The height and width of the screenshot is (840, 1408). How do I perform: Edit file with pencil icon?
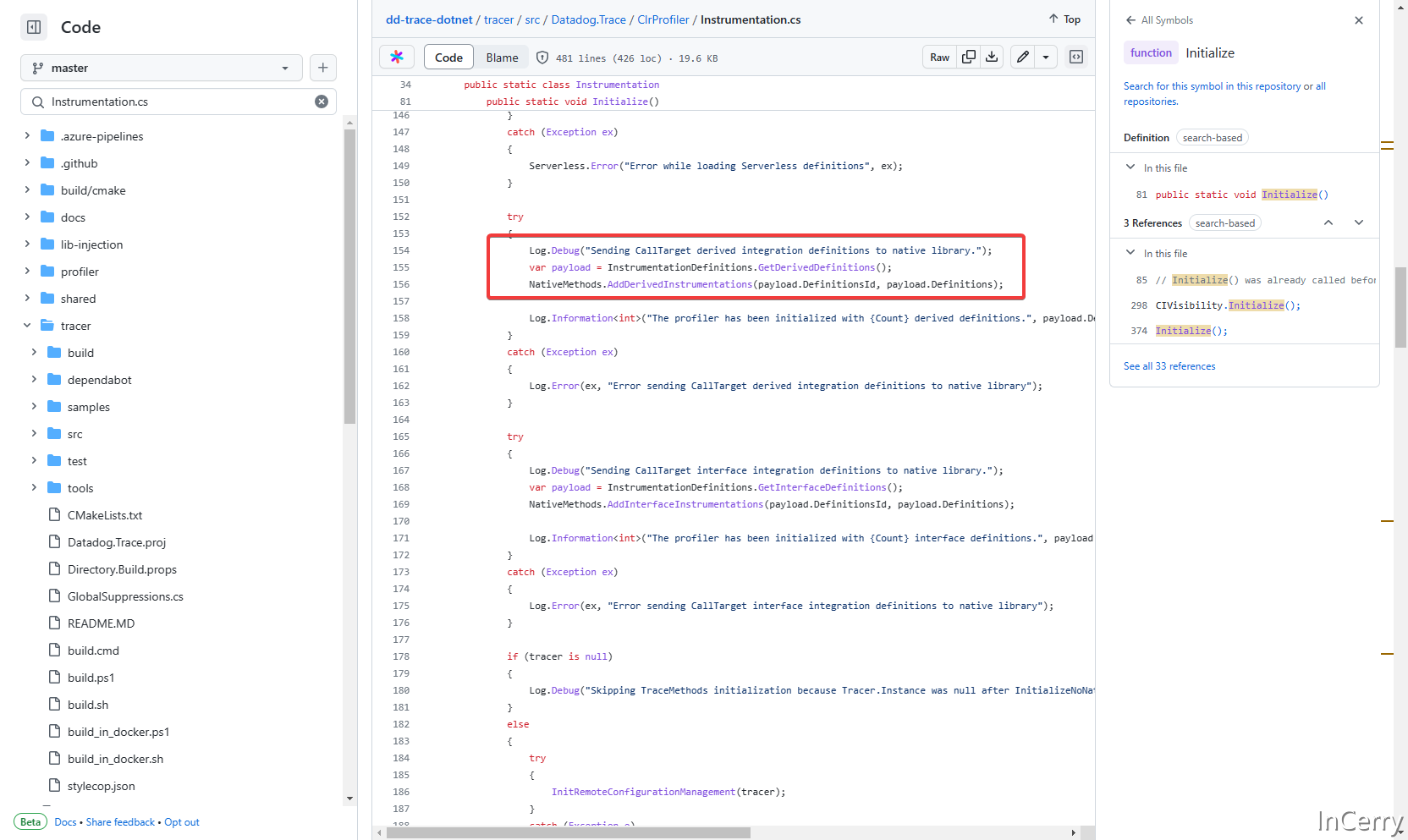pyautogui.click(x=1023, y=58)
